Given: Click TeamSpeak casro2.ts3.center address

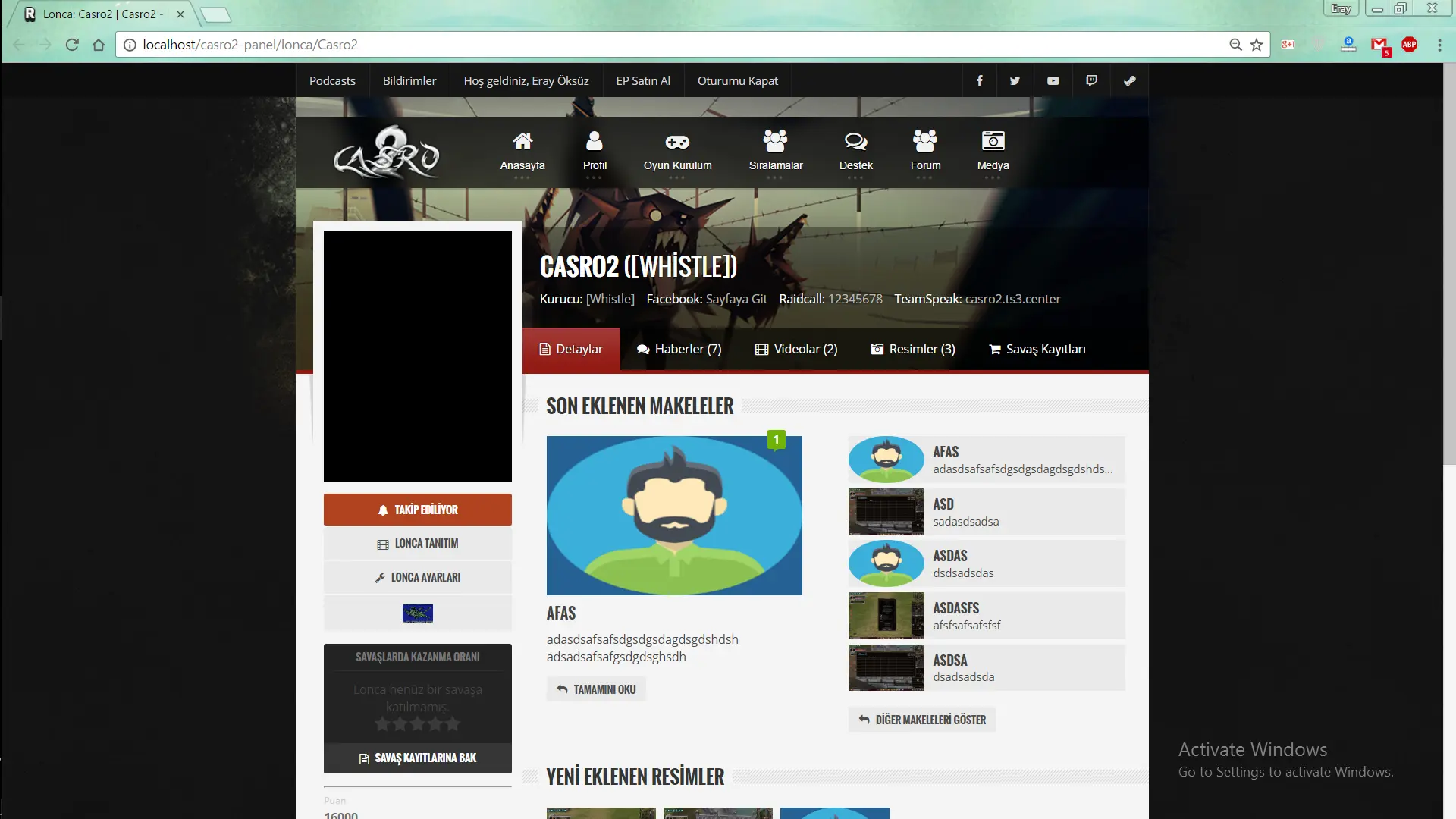Looking at the screenshot, I should coord(1012,299).
